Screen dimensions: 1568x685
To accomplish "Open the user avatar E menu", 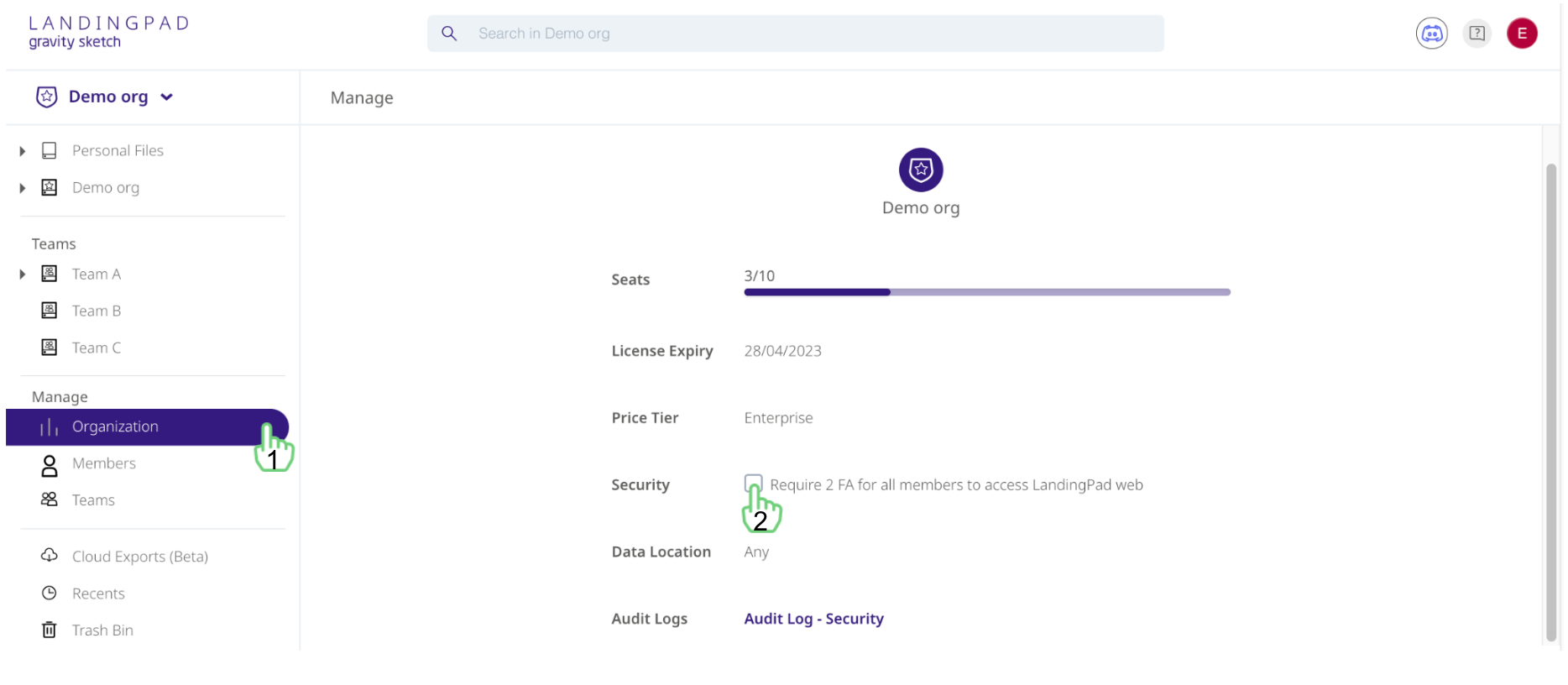I will coord(1521,34).
